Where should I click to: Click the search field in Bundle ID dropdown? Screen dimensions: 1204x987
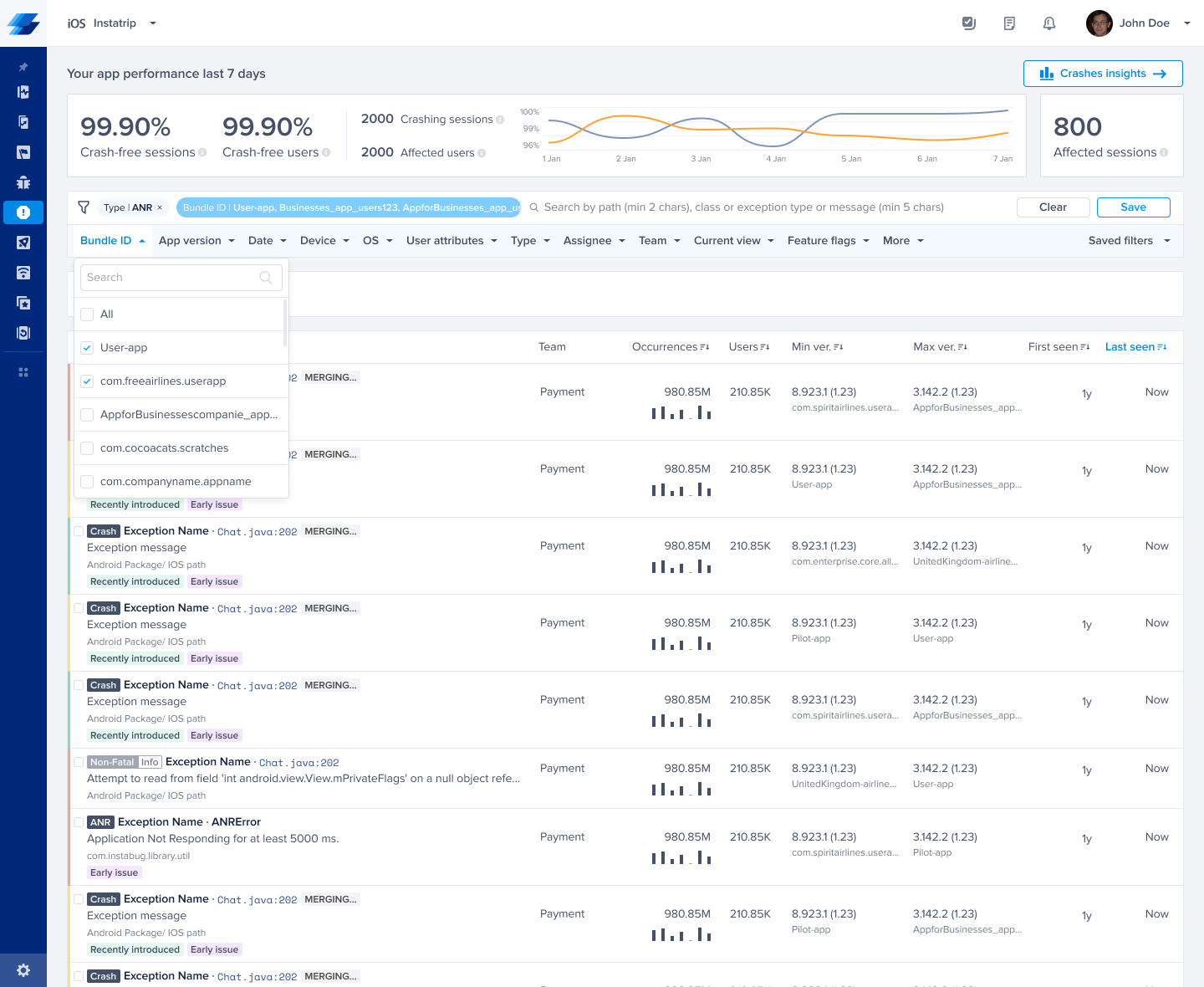[x=181, y=278]
